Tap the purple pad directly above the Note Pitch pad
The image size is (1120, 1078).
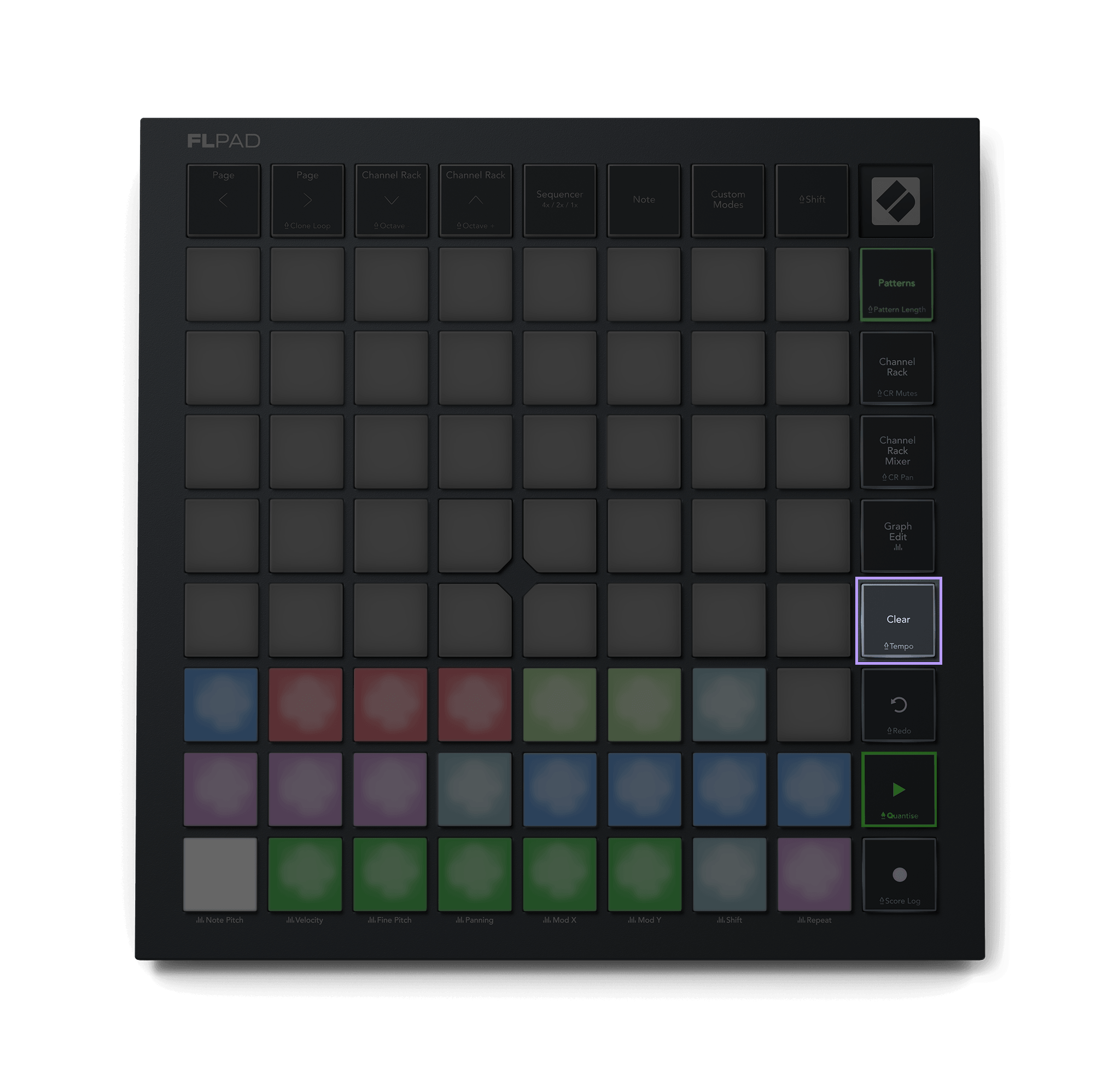tap(220, 789)
